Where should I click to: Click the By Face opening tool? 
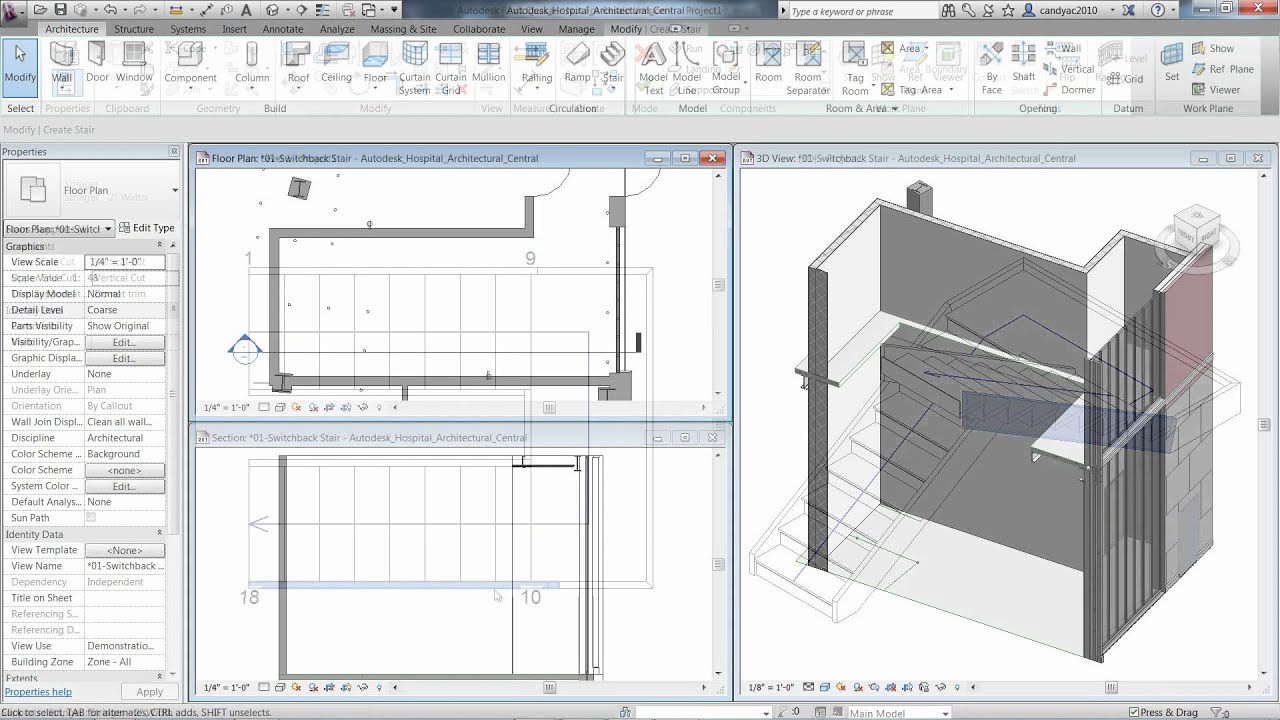[x=992, y=68]
